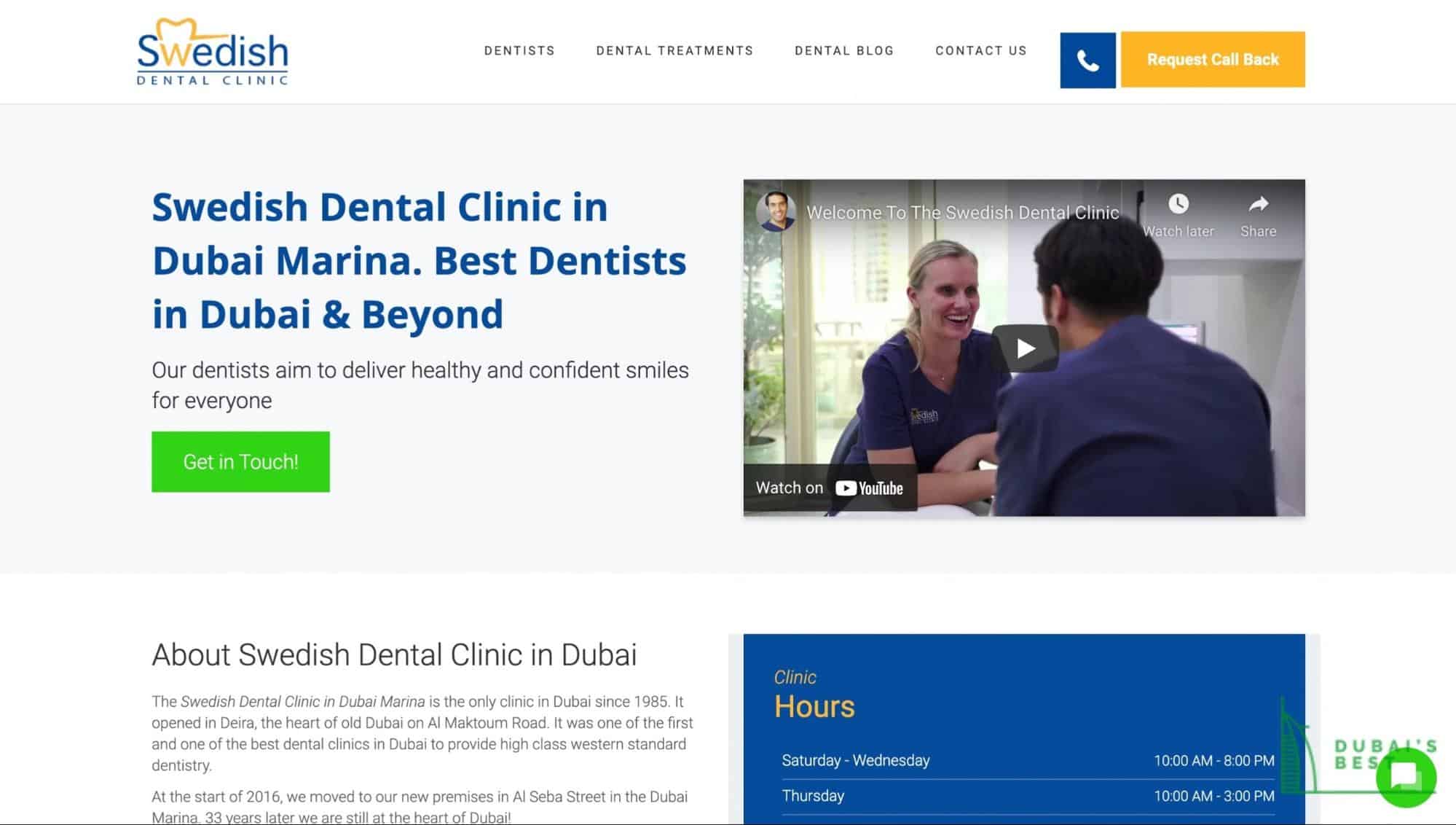Play the Welcome video

[1025, 348]
